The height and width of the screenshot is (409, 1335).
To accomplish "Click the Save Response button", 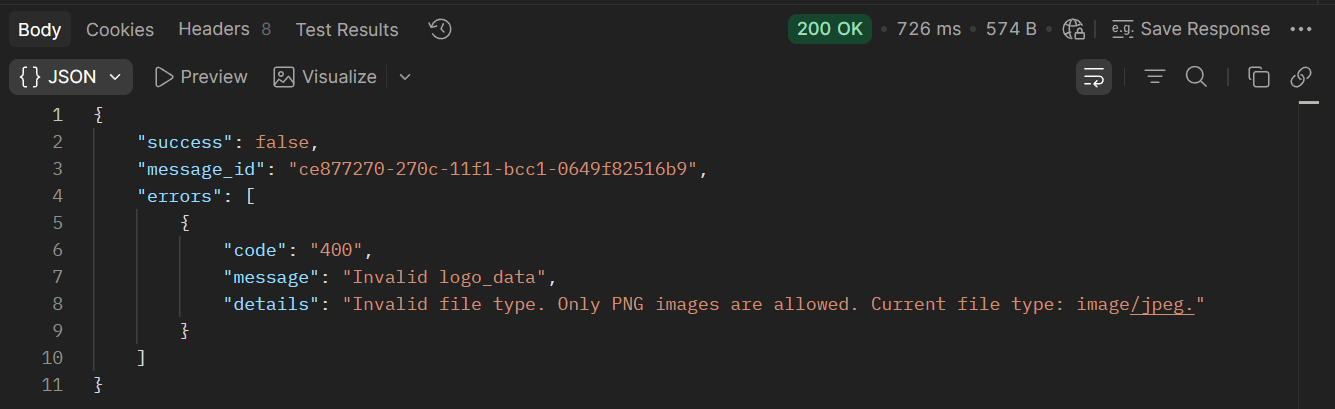I will coord(1191,30).
